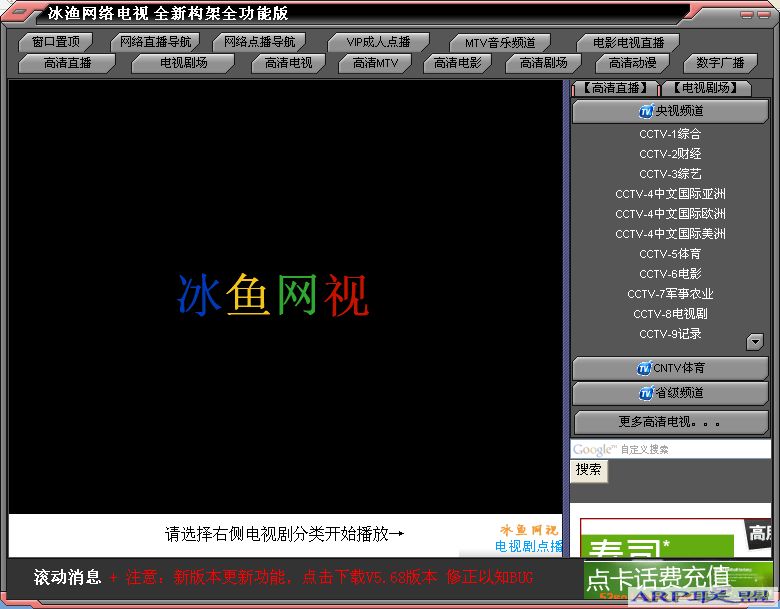This screenshot has height=609, width=780.
Task: Click the 电视剧点播 link
Action: 528,546
